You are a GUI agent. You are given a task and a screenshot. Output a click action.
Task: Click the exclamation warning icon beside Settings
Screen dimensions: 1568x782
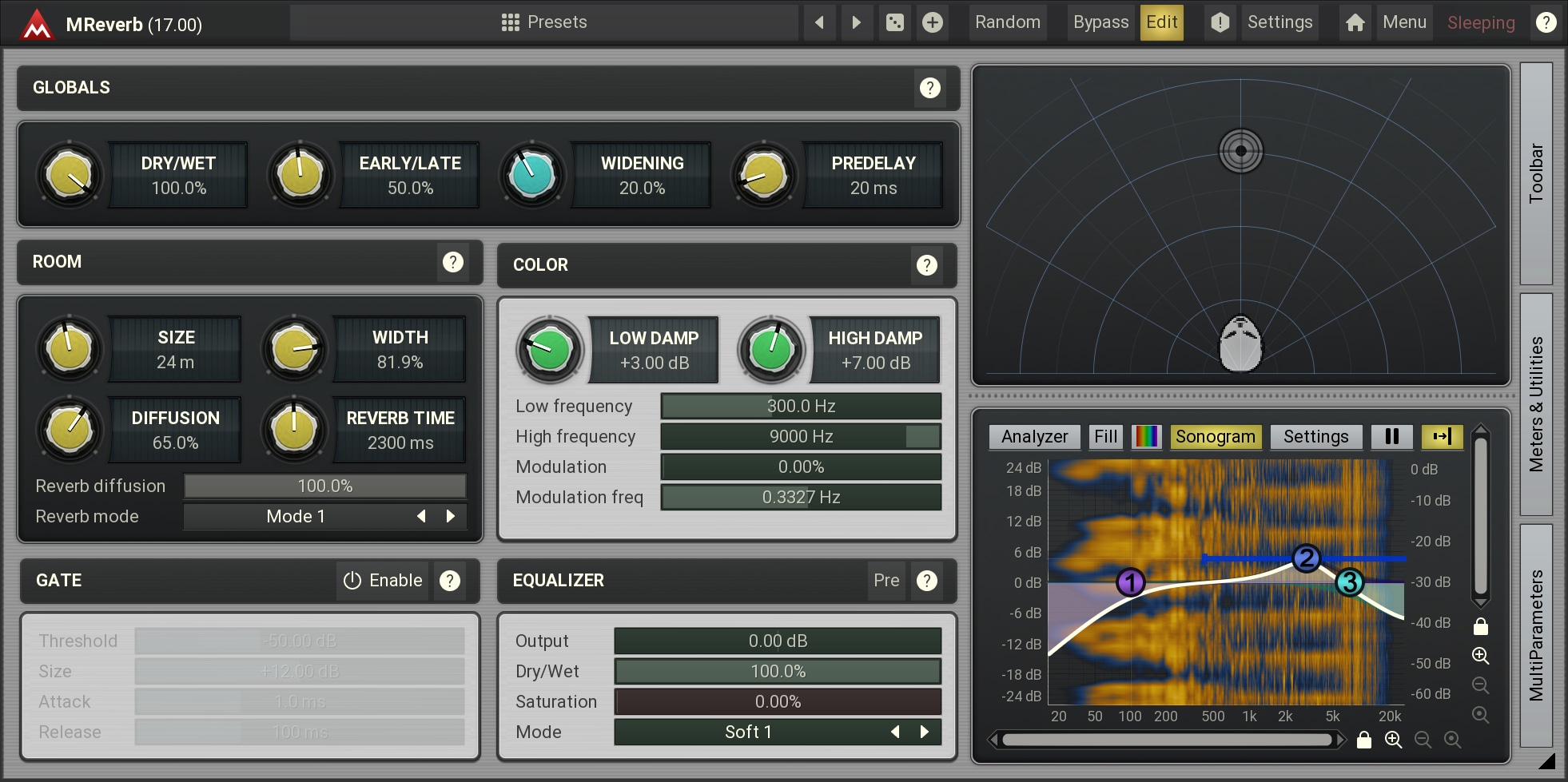(x=1220, y=22)
